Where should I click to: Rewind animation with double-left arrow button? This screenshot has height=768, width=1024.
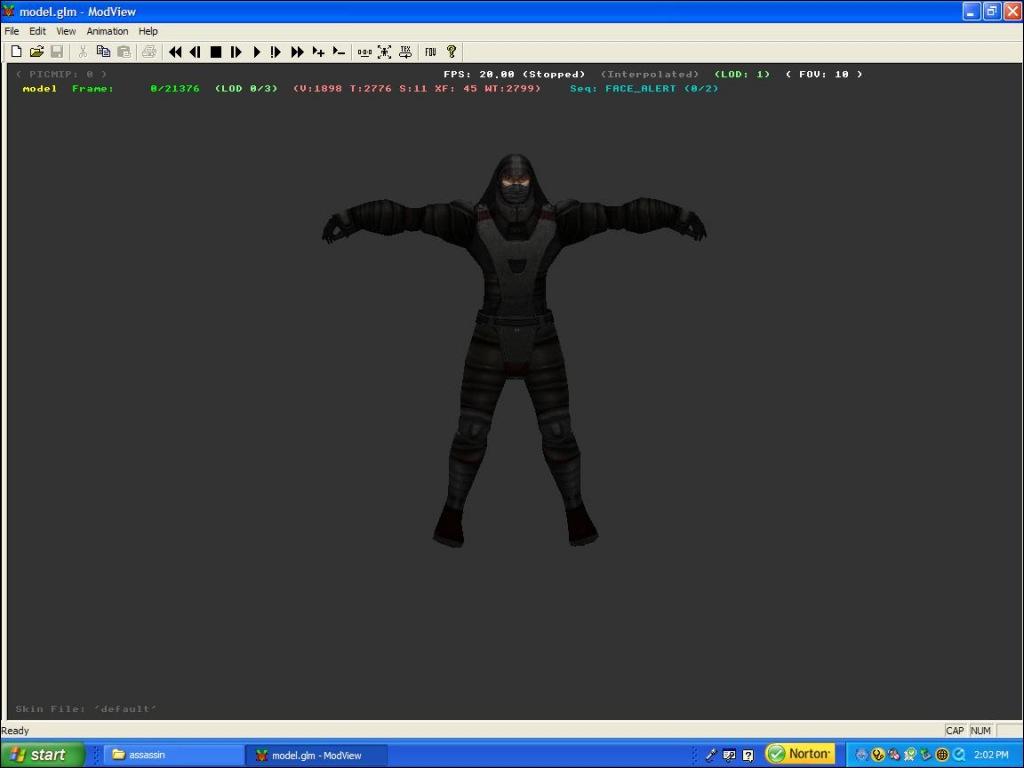click(x=175, y=52)
